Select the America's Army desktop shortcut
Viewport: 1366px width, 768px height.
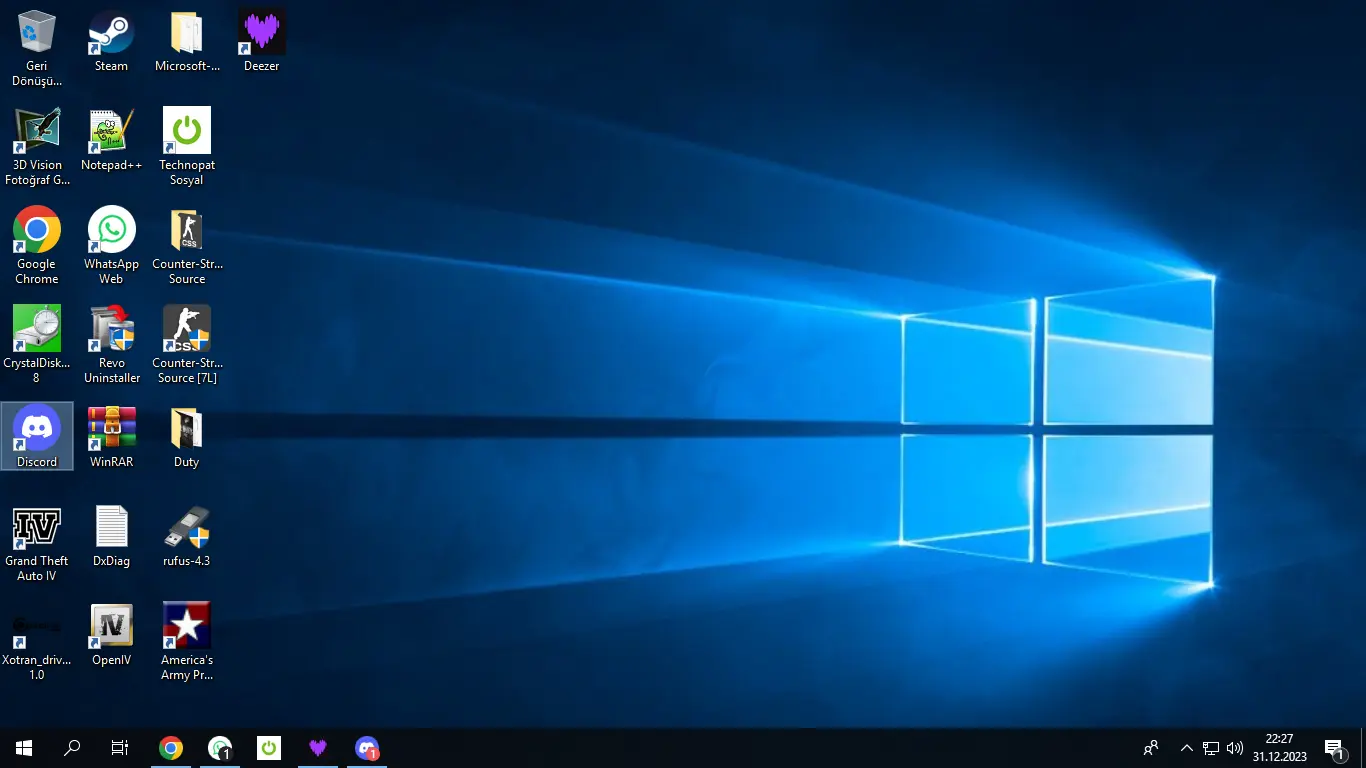187,642
